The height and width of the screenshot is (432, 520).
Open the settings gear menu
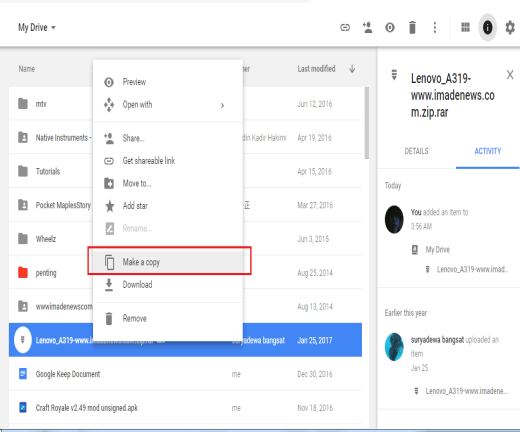coord(510,27)
